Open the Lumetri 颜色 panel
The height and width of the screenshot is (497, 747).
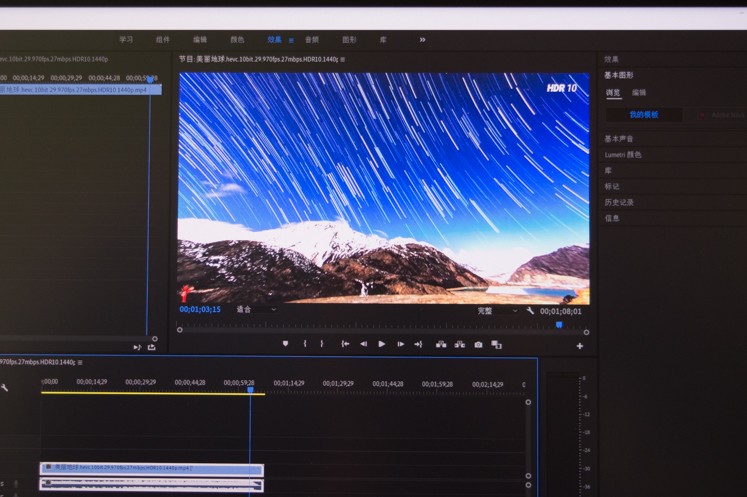(x=623, y=155)
